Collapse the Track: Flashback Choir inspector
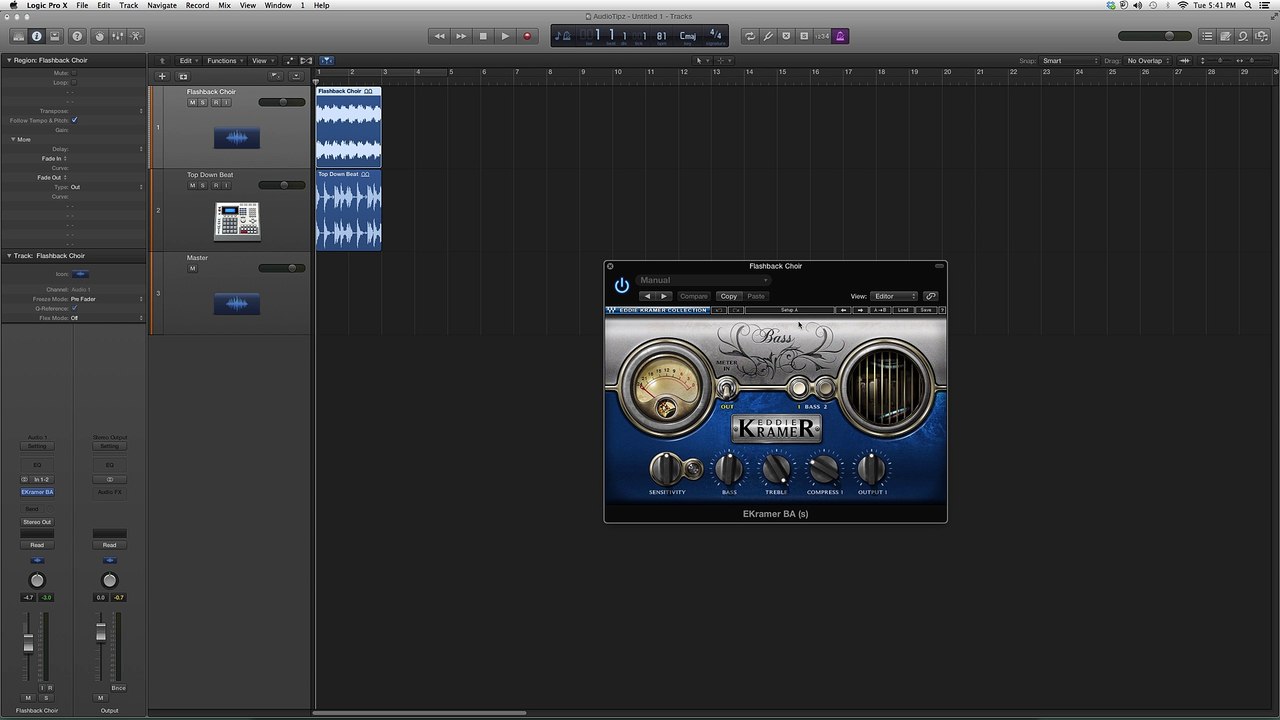Screen dimensions: 1280x720 point(8,256)
